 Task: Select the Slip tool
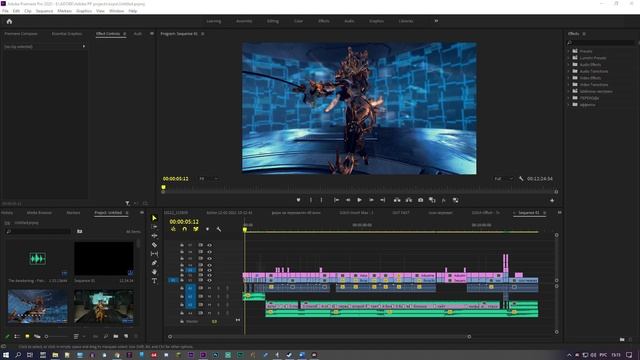(154, 254)
